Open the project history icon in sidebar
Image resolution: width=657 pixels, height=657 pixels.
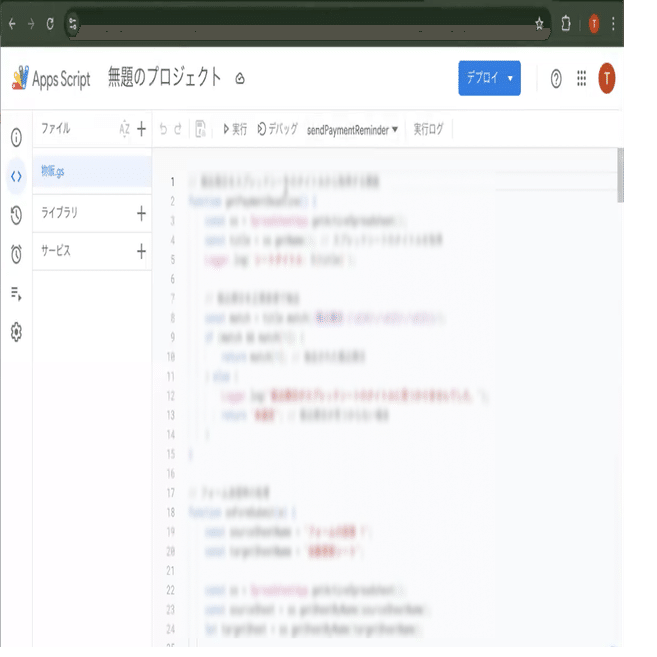coord(16,215)
